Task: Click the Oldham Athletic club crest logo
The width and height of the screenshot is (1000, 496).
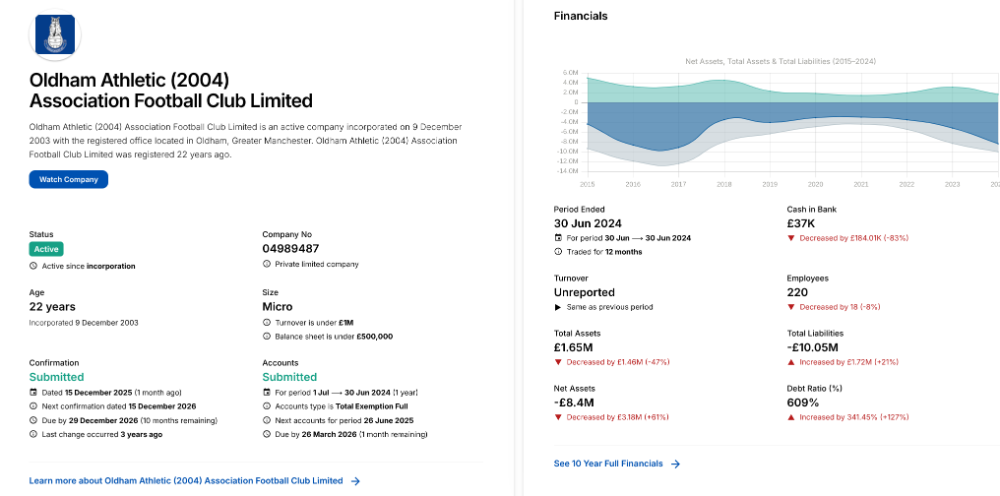Action: [55, 33]
